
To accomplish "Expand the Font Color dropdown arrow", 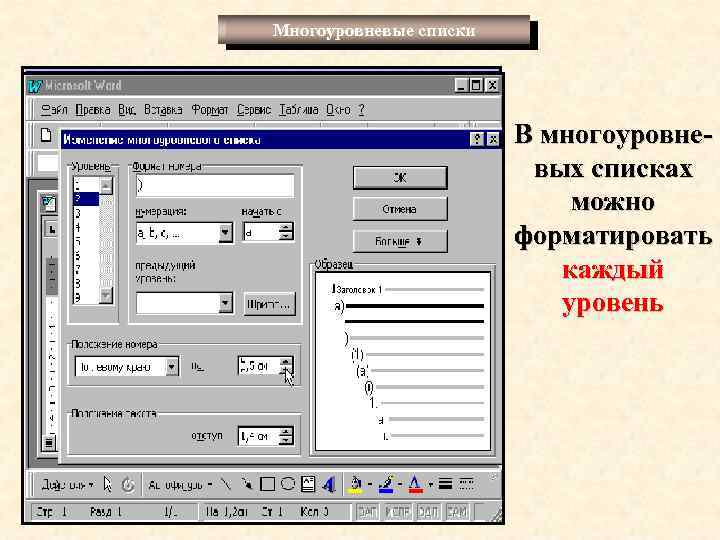I will (x=431, y=484).
